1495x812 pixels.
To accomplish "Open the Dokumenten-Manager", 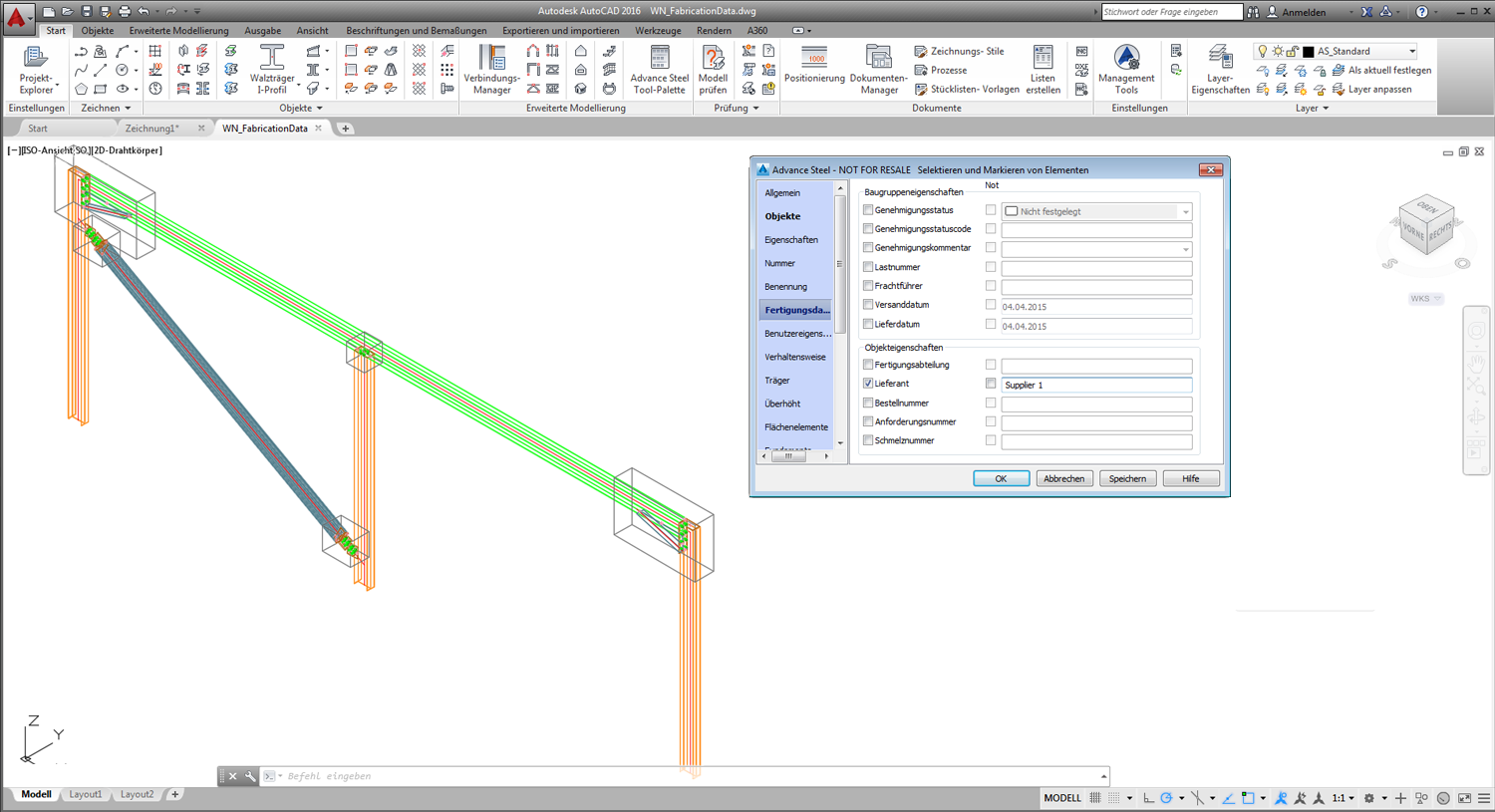I will point(878,70).
